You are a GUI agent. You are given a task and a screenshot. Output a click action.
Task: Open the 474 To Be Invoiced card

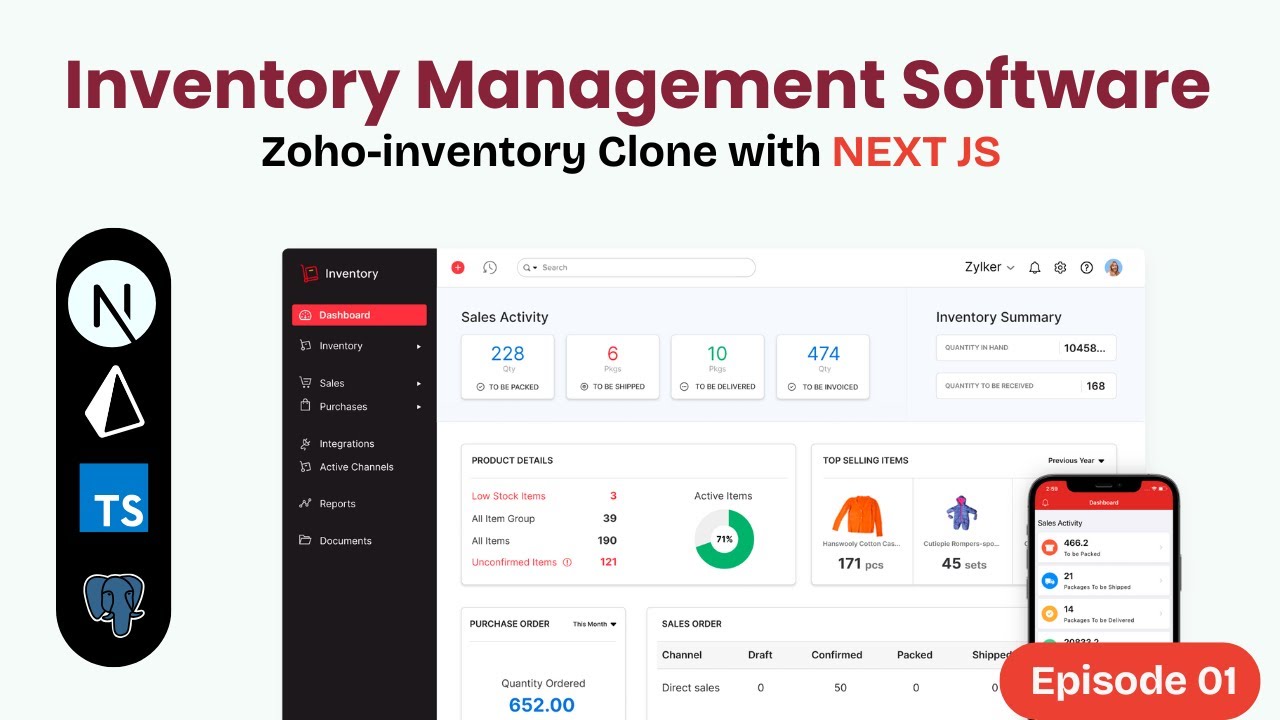click(823, 367)
